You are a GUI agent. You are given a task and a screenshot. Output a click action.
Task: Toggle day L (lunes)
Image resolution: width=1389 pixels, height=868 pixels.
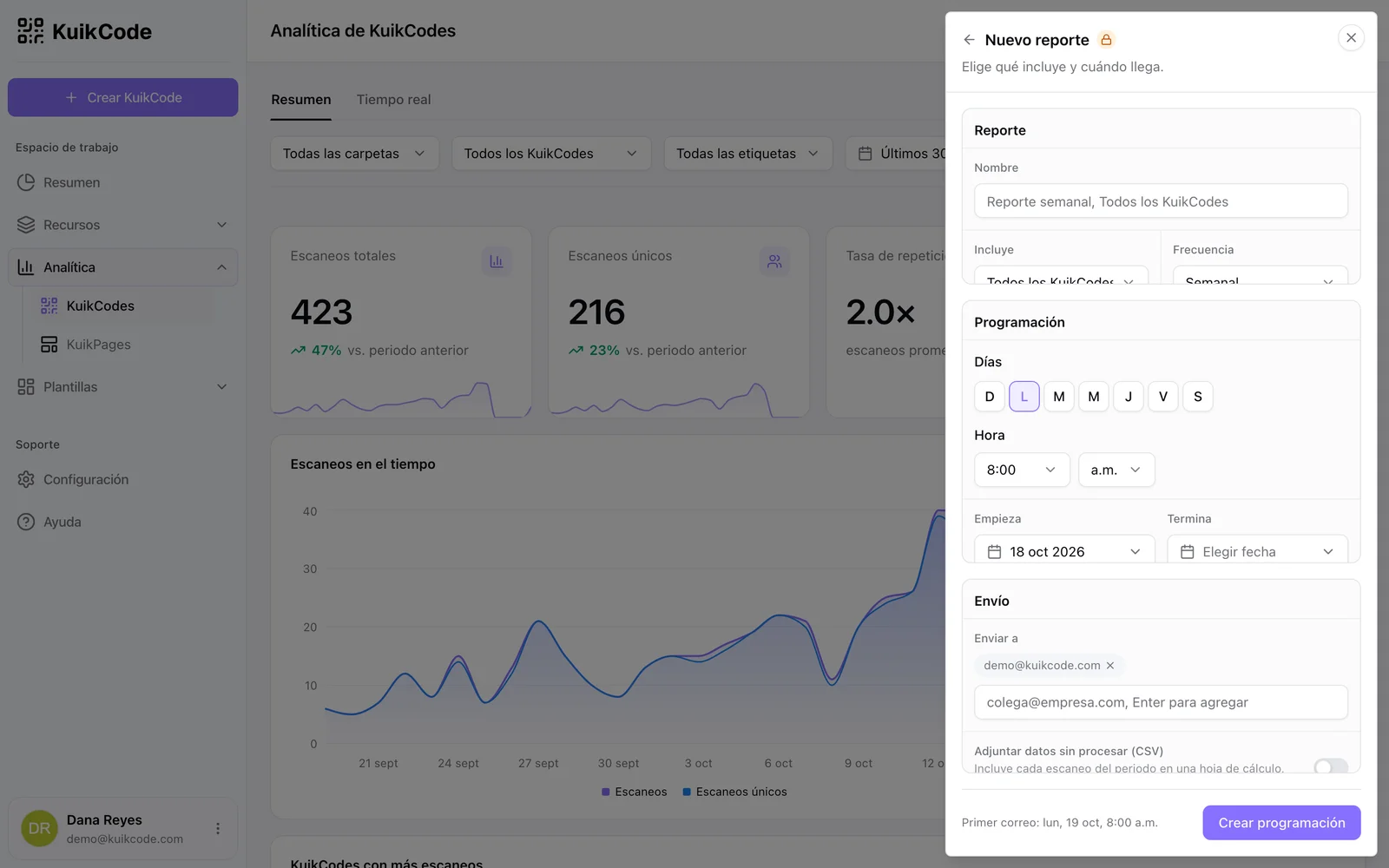point(1024,397)
